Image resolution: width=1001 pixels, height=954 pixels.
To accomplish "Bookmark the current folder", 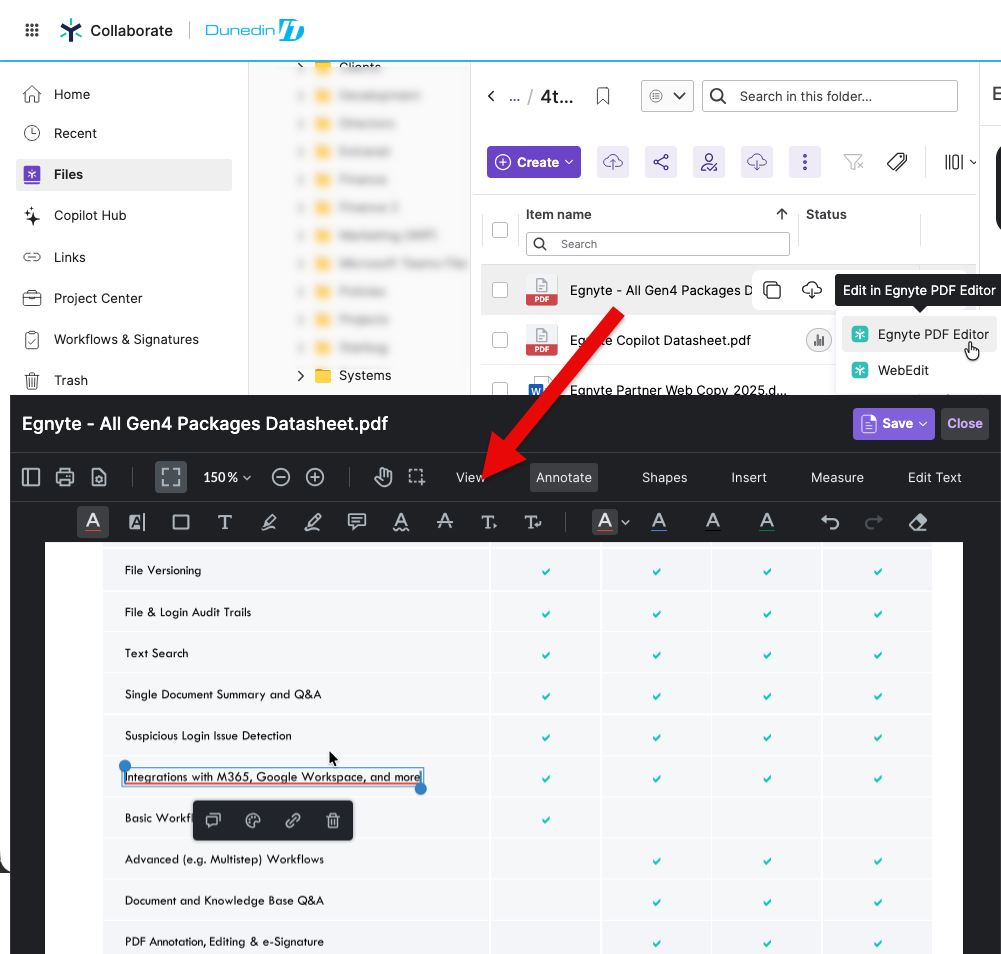I will pyautogui.click(x=603, y=96).
